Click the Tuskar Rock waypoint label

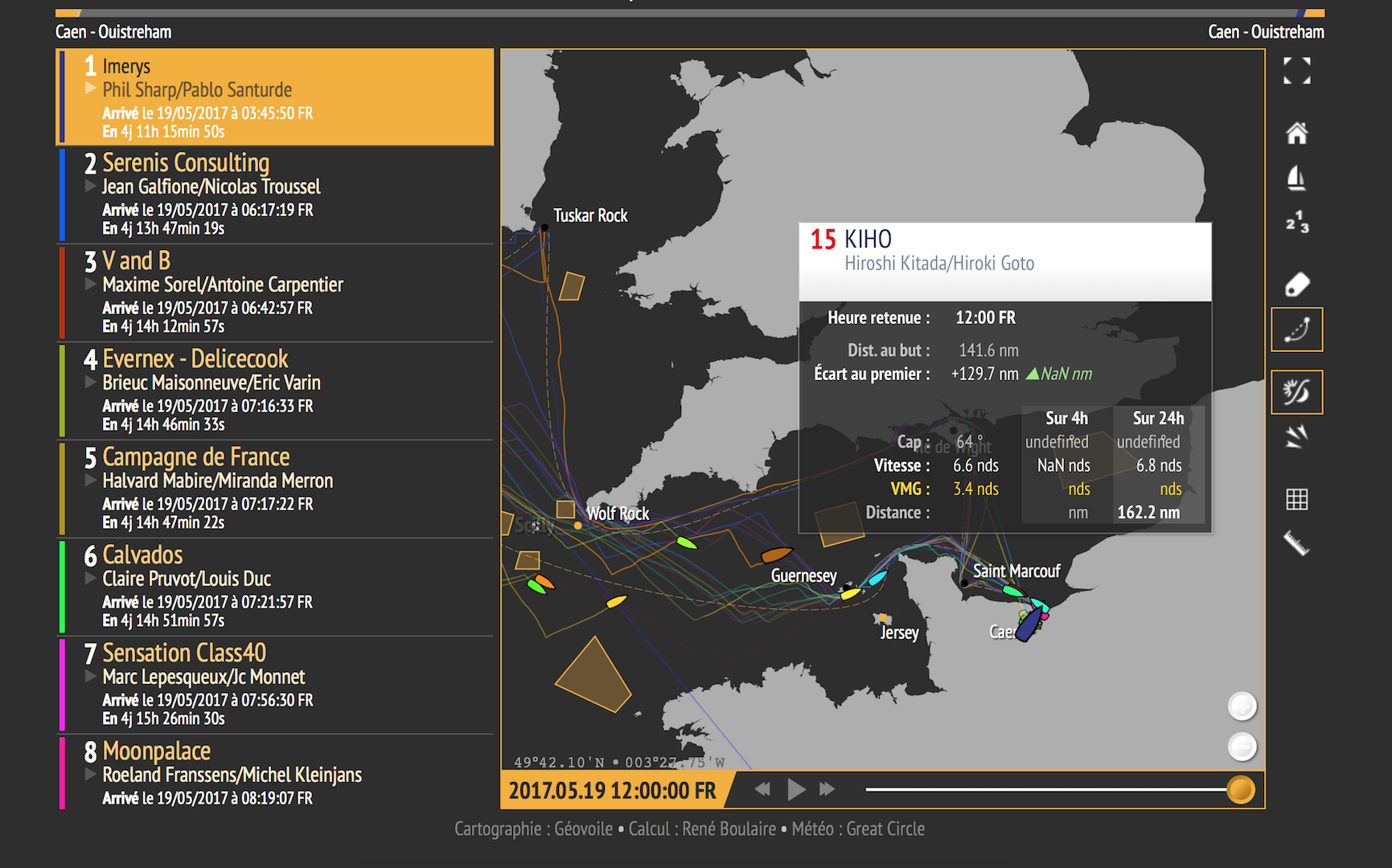coord(590,215)
